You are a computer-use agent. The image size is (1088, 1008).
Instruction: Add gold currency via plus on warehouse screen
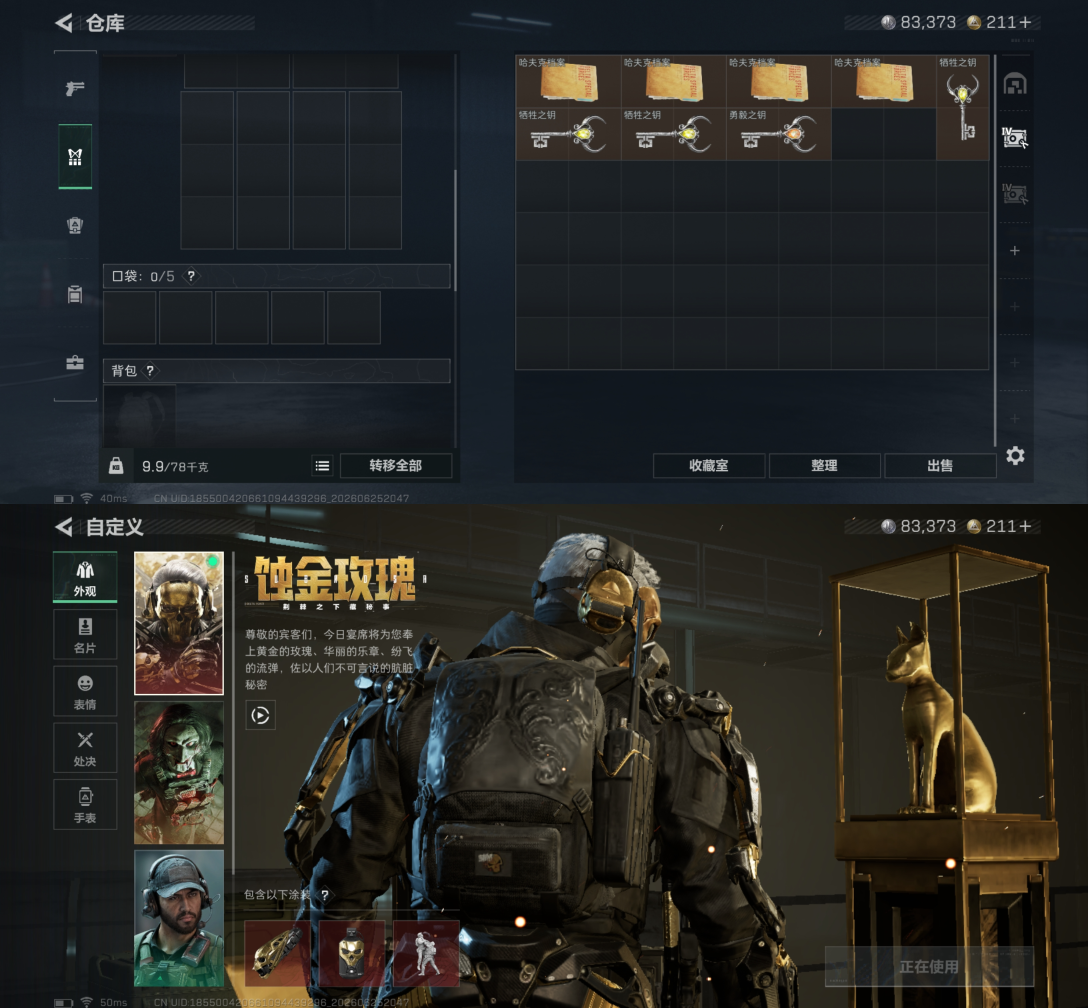[1026, 22]
